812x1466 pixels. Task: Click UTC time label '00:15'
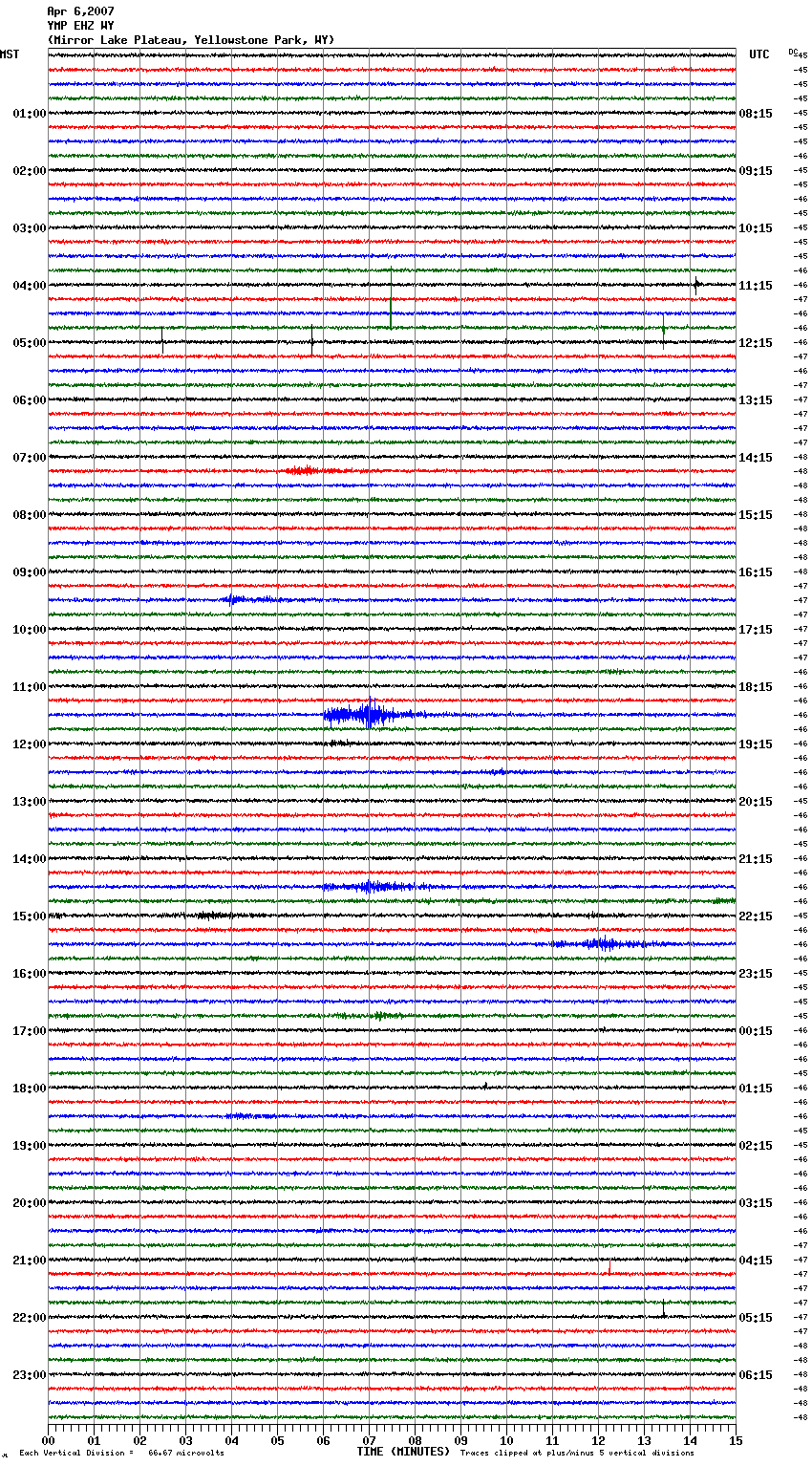[x=756, y=1031]
